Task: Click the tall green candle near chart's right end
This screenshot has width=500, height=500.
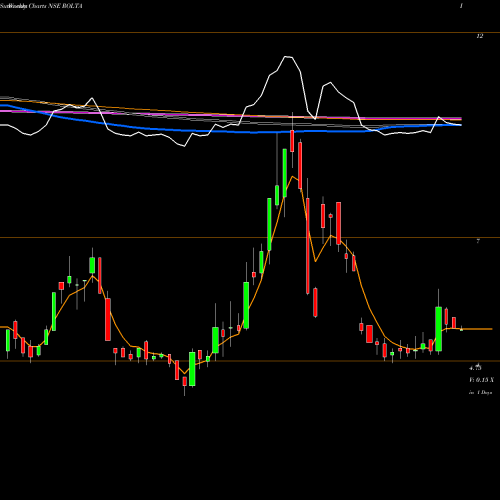Action: [x=438, y=329]
